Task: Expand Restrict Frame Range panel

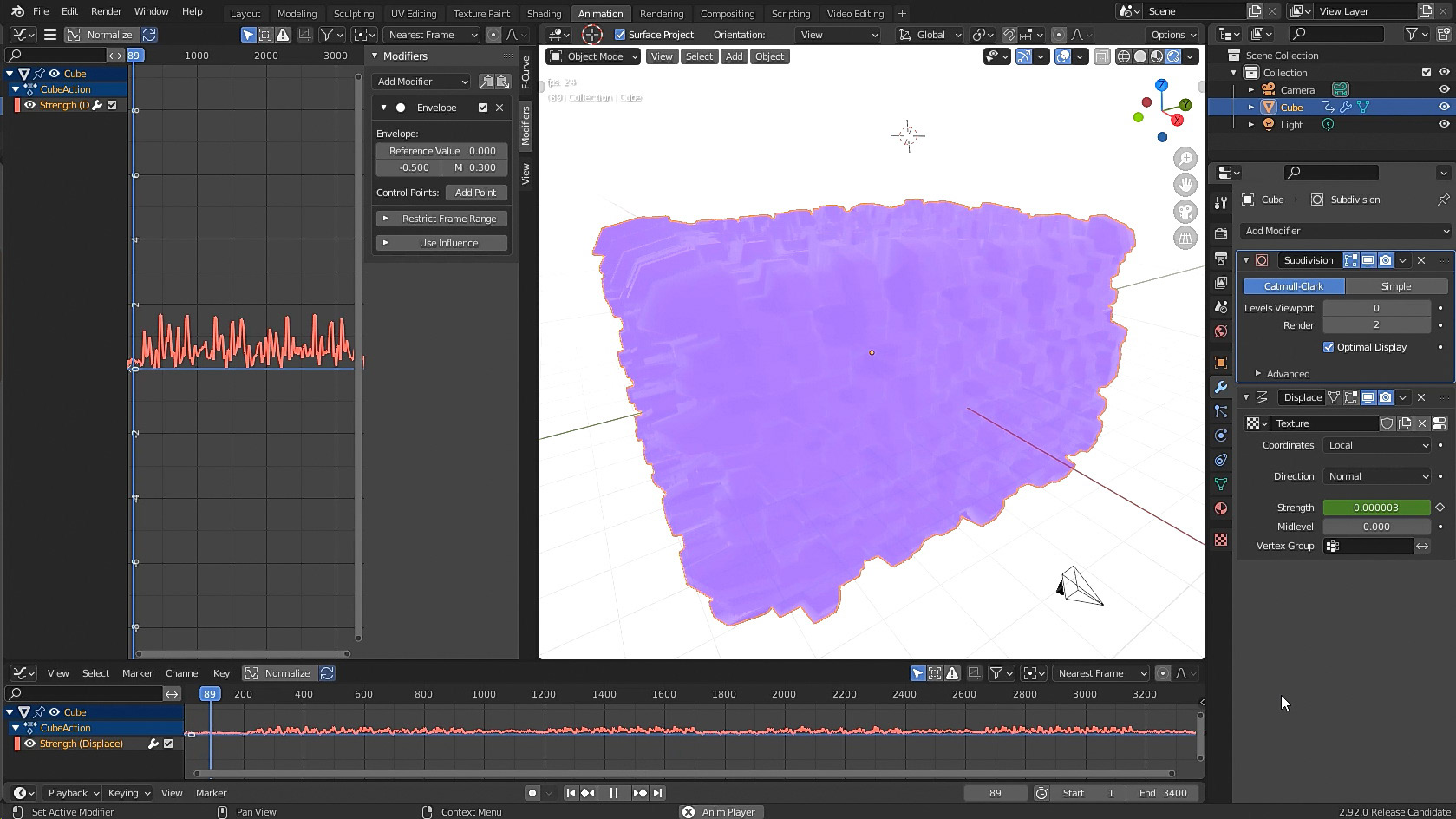Action: pyautogui.click(x=441, y=219)
